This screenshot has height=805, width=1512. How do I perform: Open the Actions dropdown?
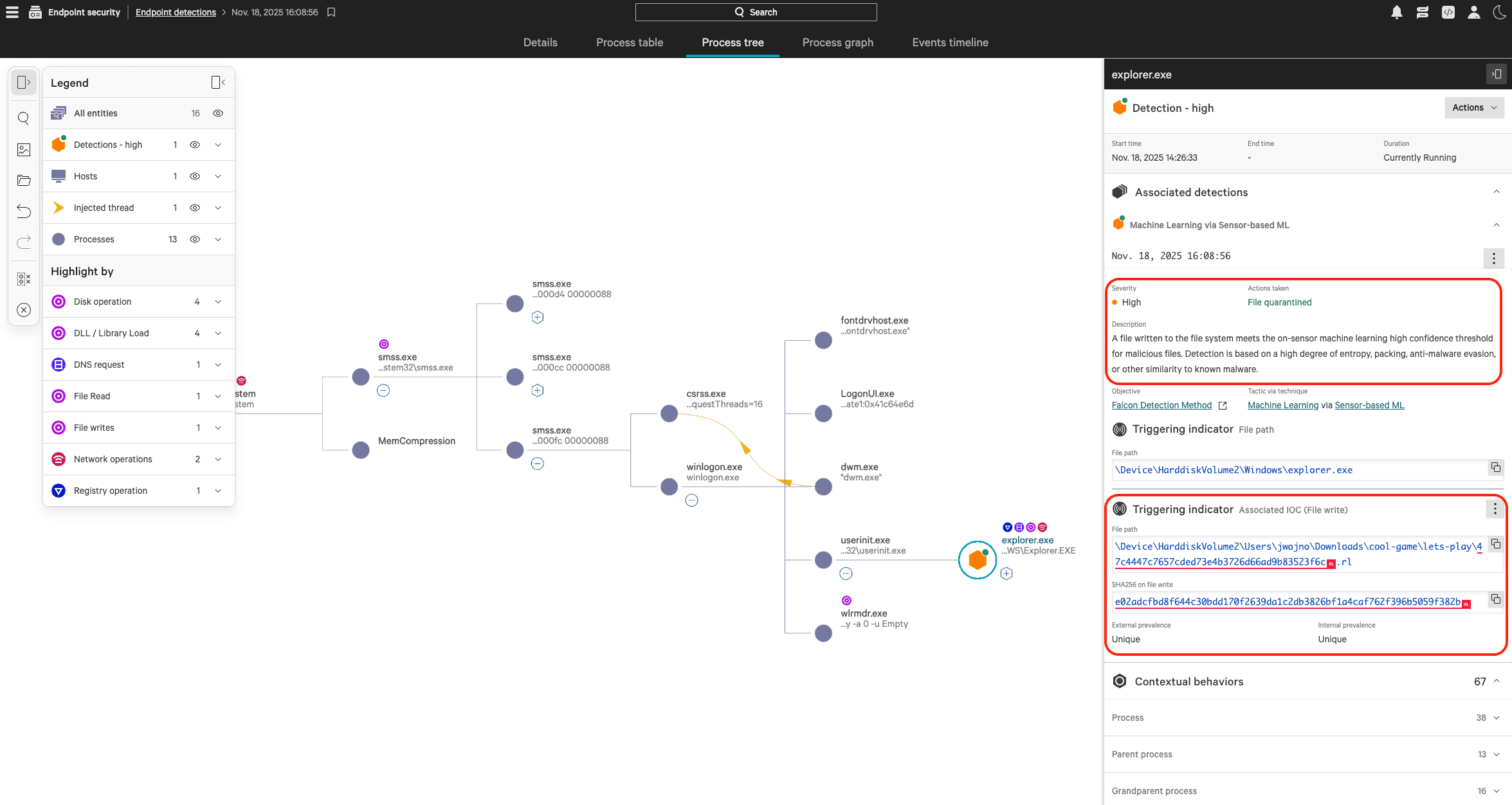tap(1474, 107)
